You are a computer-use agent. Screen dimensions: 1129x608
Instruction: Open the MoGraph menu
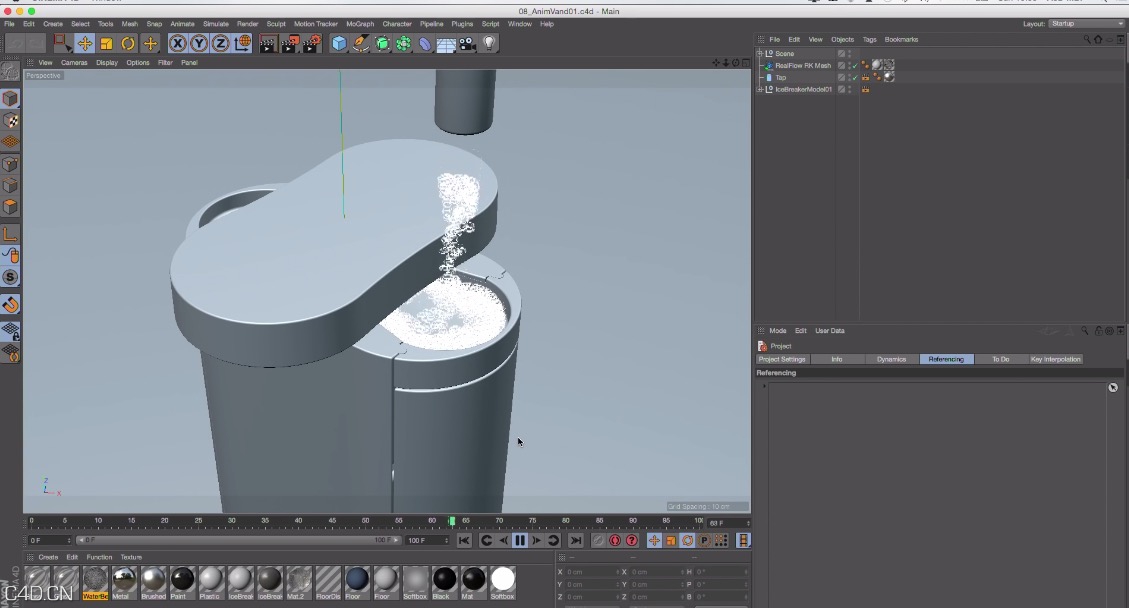[358, 23]
